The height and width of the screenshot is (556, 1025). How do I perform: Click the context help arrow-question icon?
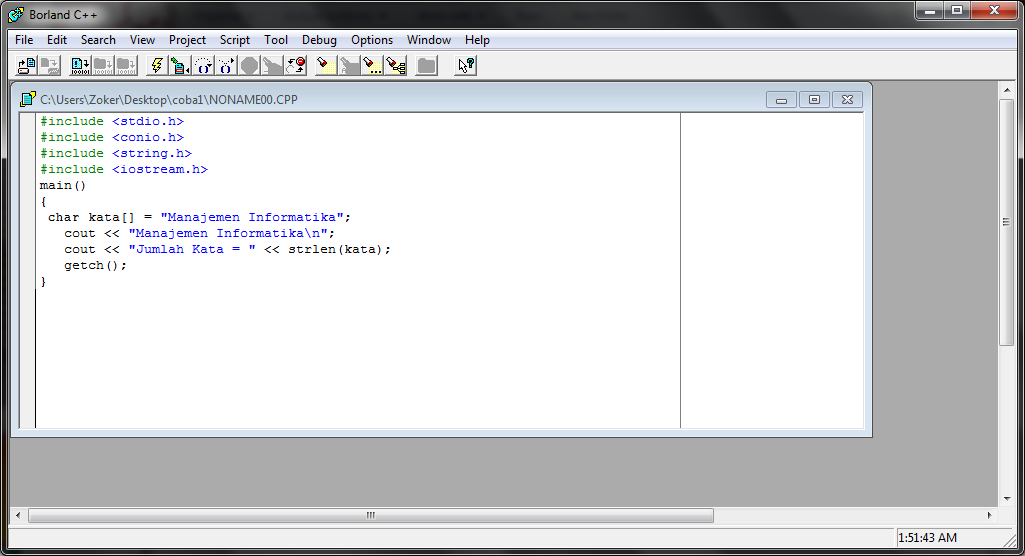(465, 65)
